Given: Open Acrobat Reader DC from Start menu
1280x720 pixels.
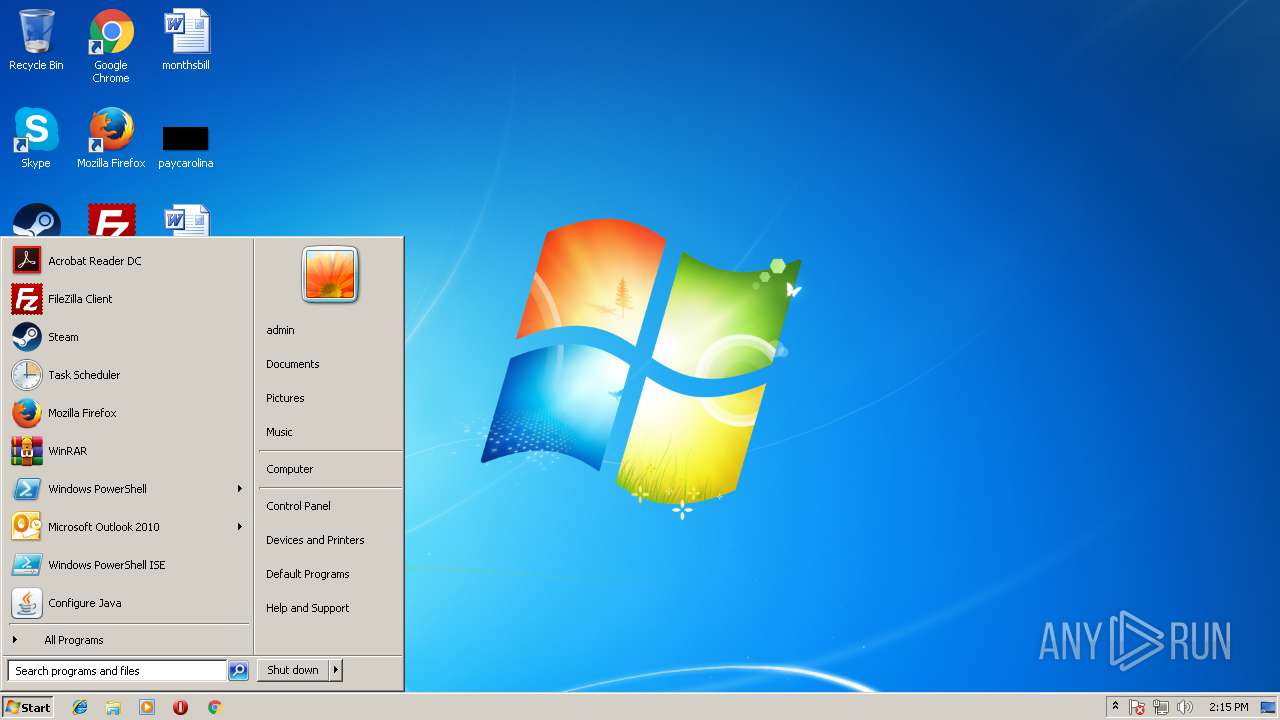Looking at the screenshot, I should [128, 261].
